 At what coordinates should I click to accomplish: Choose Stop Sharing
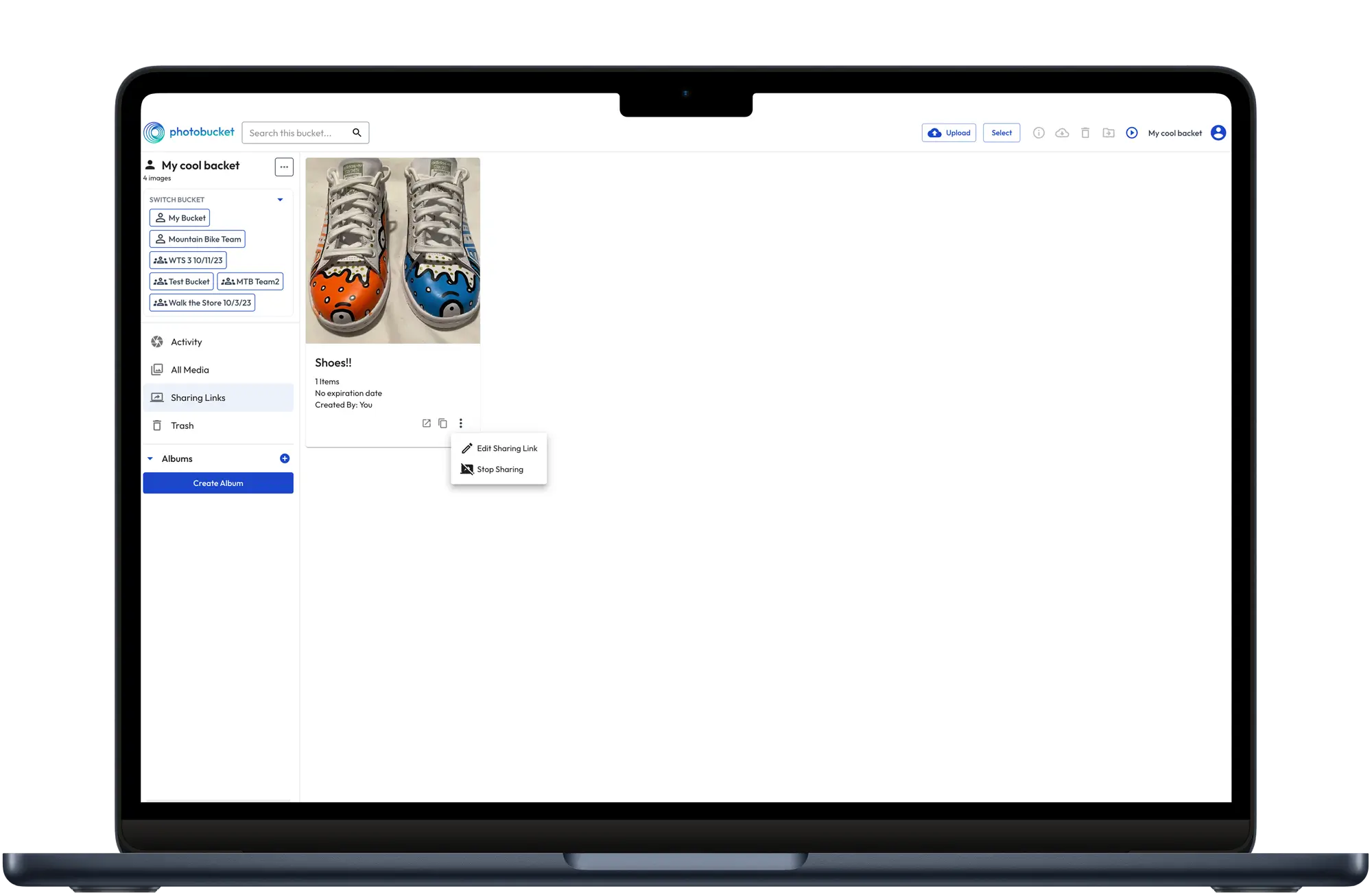(x=499, y=469)
